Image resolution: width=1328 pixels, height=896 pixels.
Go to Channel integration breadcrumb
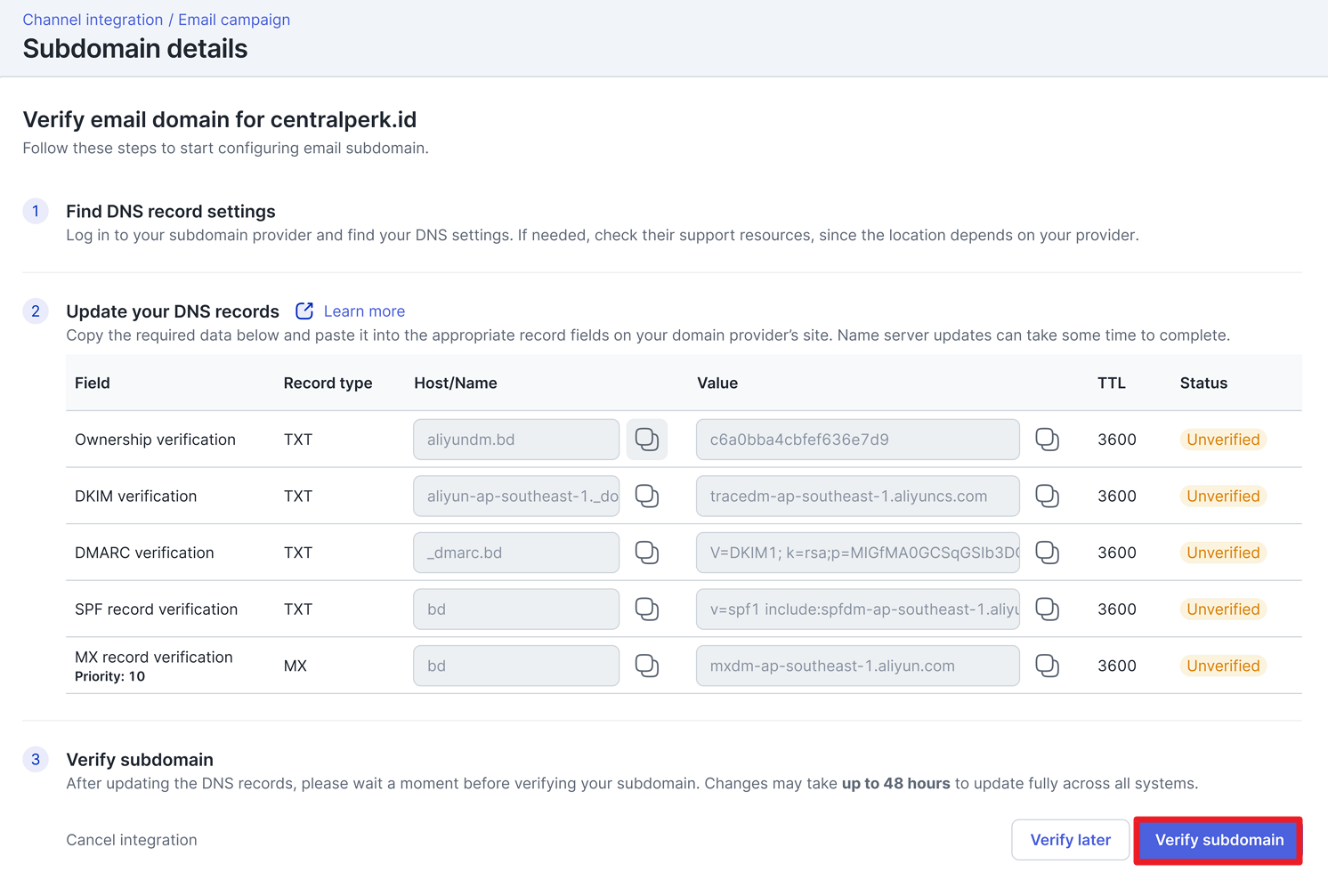[93, 20]
